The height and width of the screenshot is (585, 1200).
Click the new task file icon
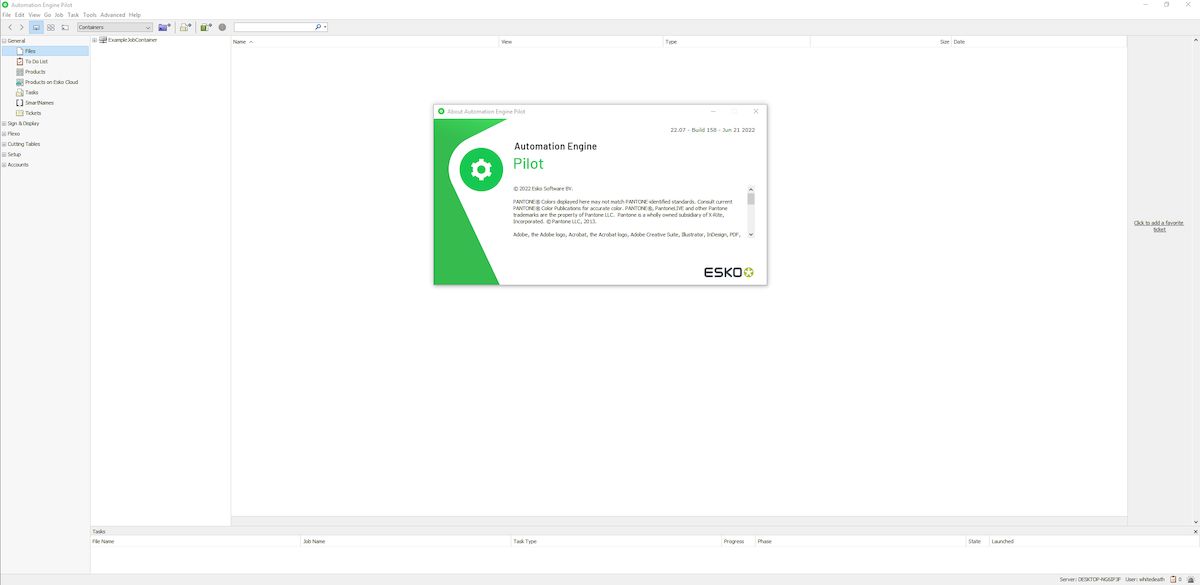coord(186,27)
